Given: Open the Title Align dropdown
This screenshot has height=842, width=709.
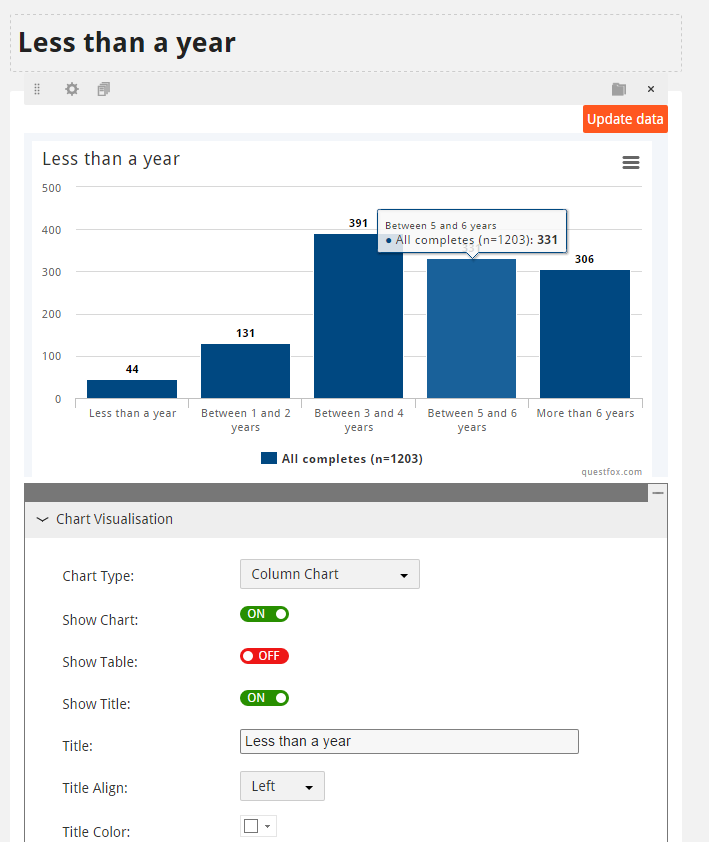Looking at the screenshot, I should click(x=282, y=786).
